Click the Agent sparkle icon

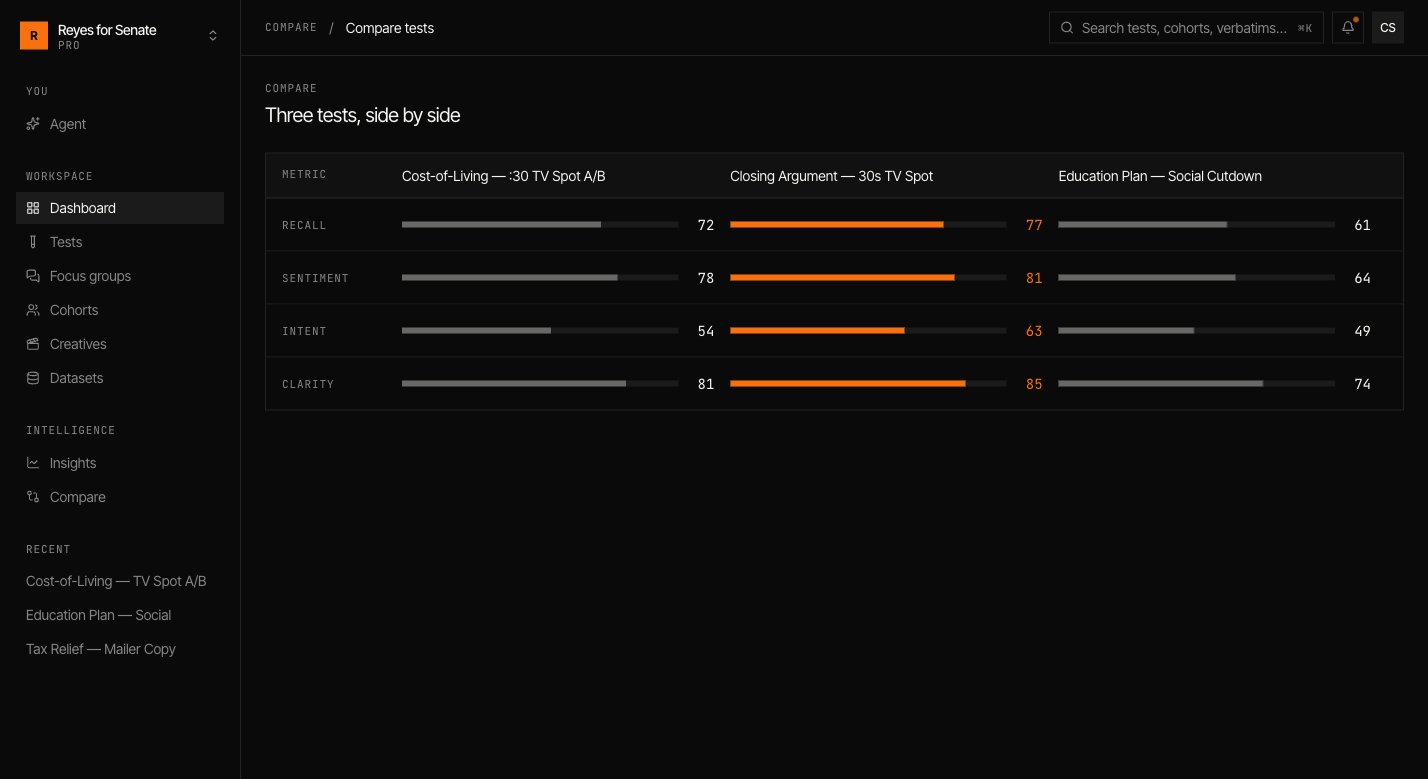coord(33,124)
